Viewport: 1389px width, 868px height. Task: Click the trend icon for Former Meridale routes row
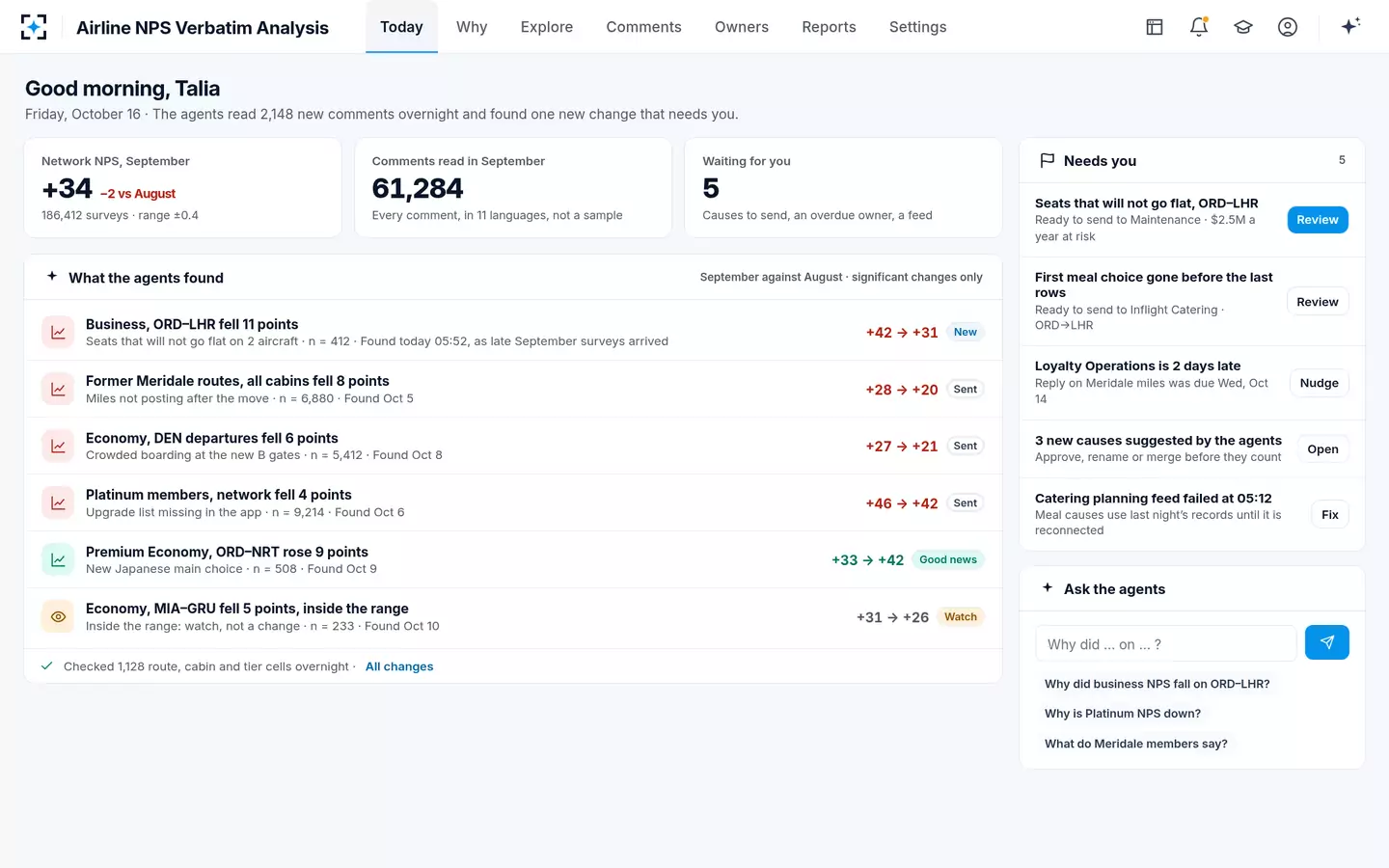pyautogui.click(x=58, y=389)
